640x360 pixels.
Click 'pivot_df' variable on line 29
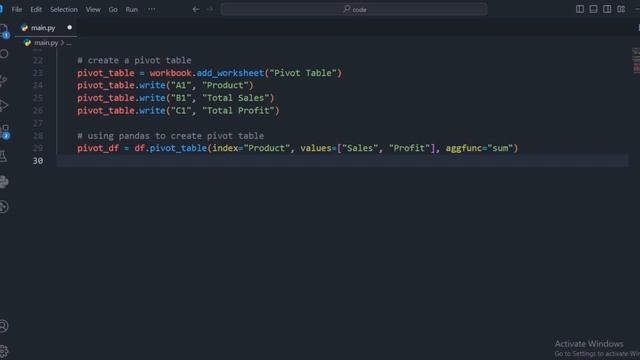(x=98, y=148)
